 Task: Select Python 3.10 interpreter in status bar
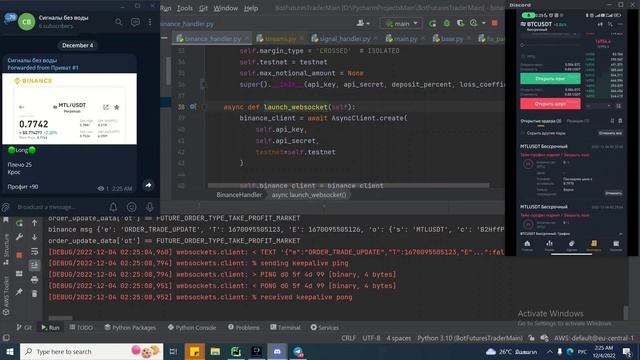tap(470, 338)
